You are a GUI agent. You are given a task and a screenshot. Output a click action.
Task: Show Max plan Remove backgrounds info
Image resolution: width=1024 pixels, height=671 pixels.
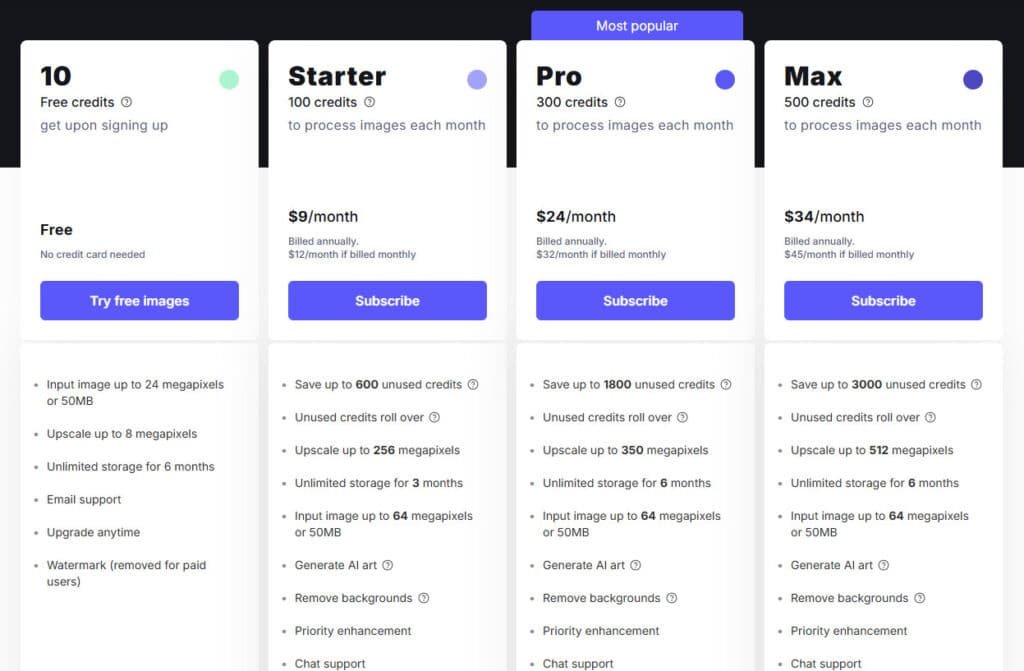[920, 599]
